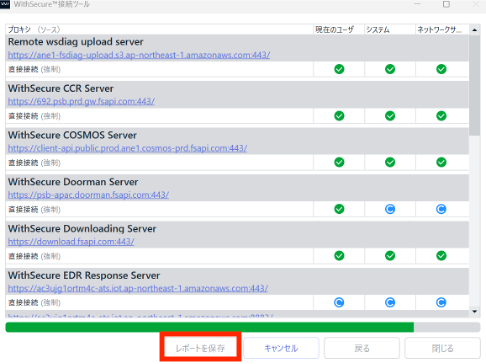The width and height of the screenshot is (486, 364).
Task: Click 直接接続 text under WithSecure COSMOS Server
Action: coord(23,163)
